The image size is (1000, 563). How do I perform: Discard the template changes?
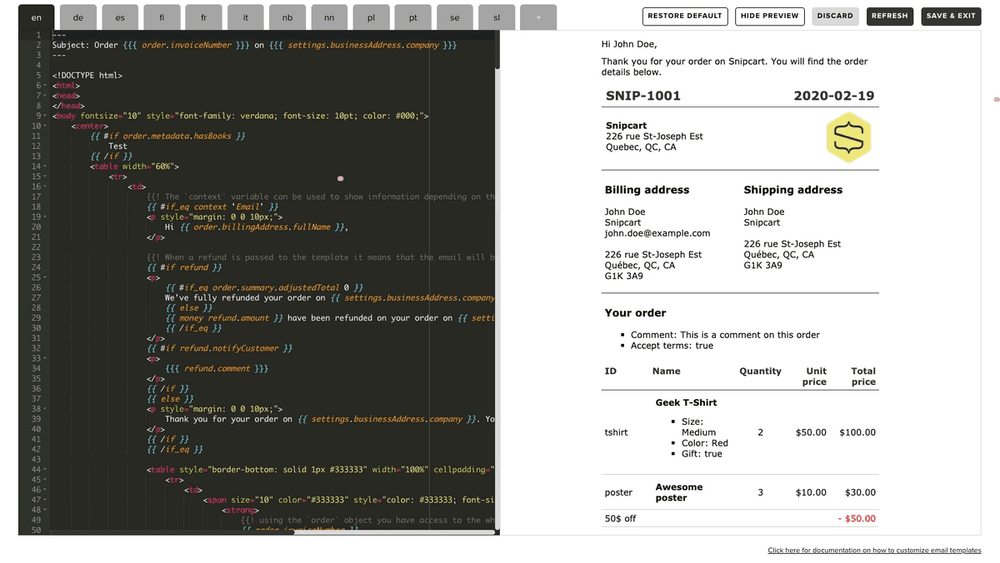834,16
